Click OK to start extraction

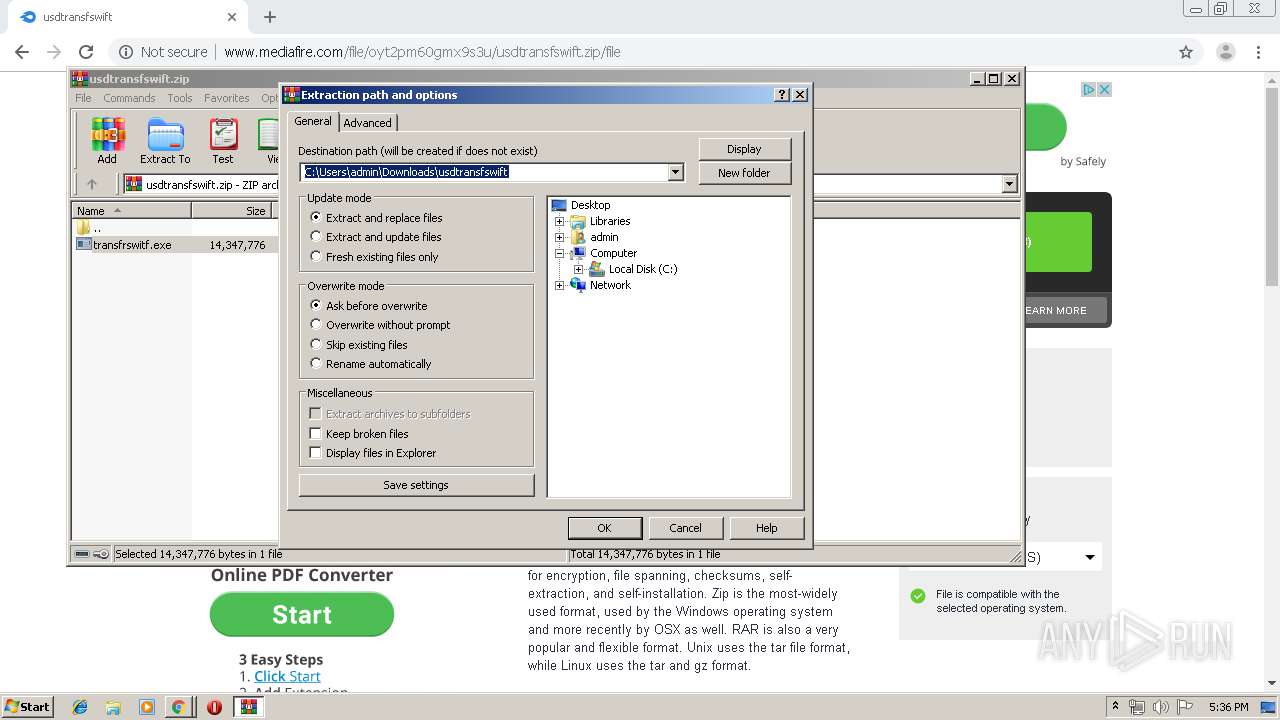604,528
